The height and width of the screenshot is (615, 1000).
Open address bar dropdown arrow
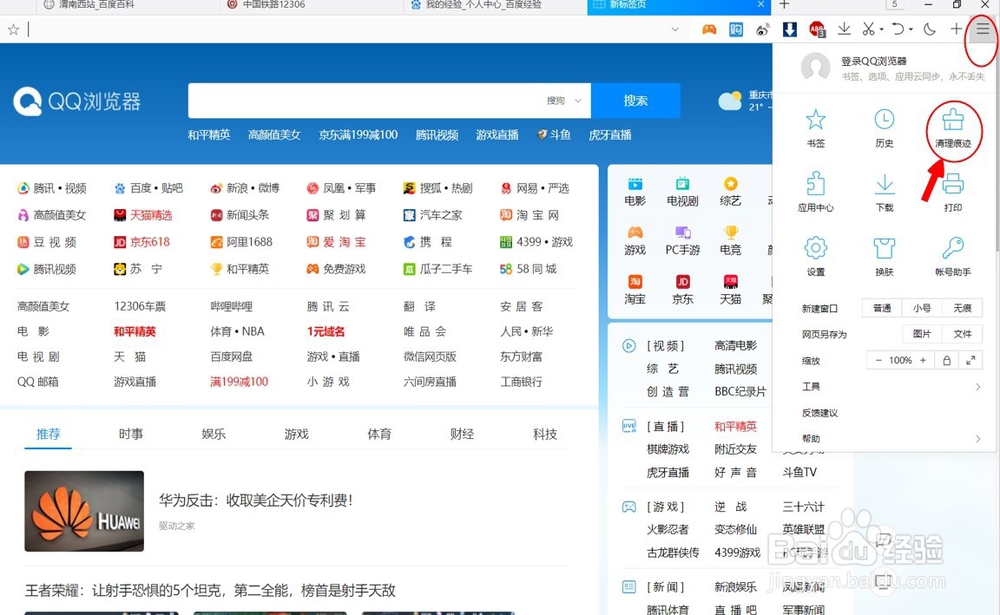675,29
